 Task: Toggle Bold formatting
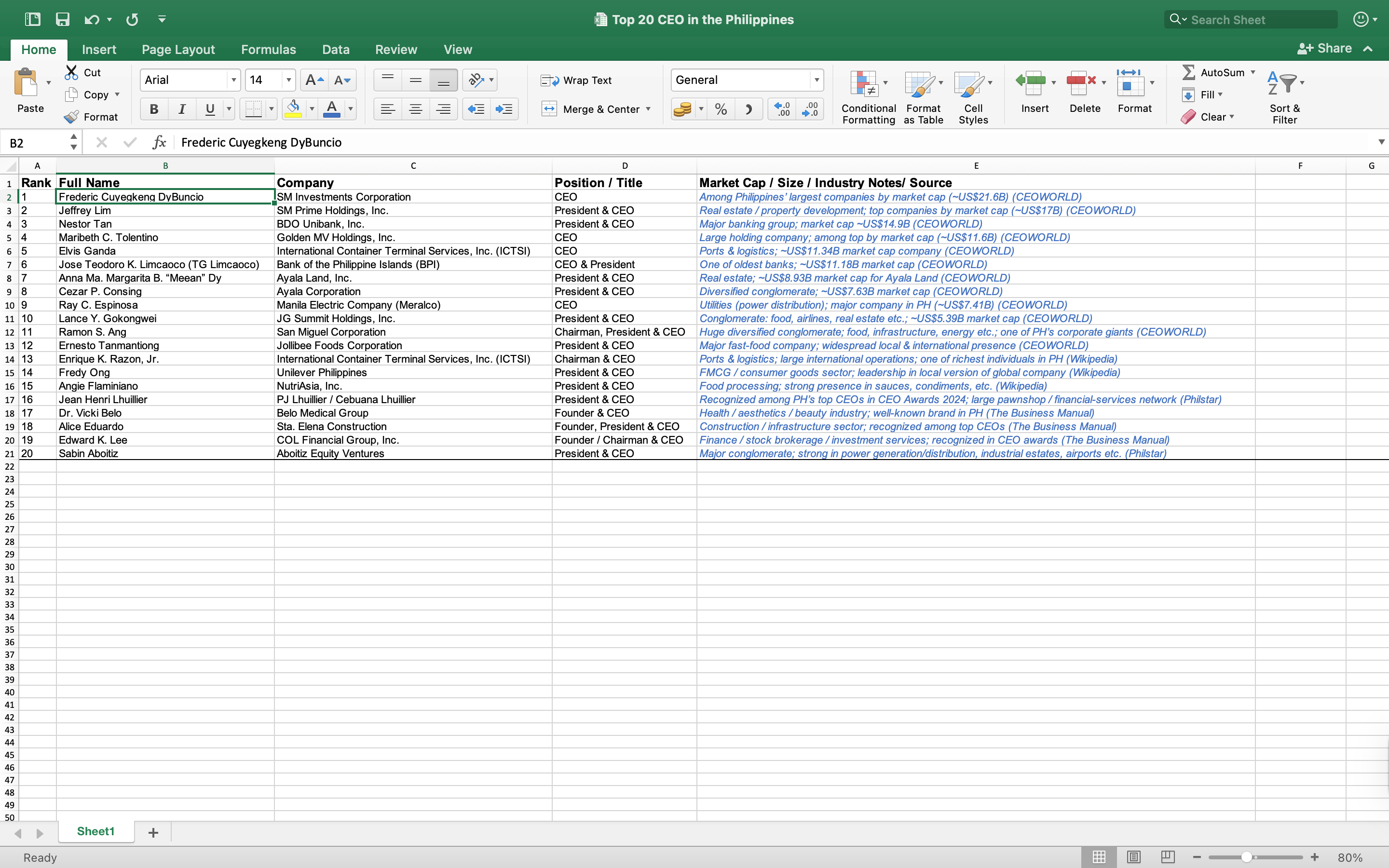coord(154,109)
